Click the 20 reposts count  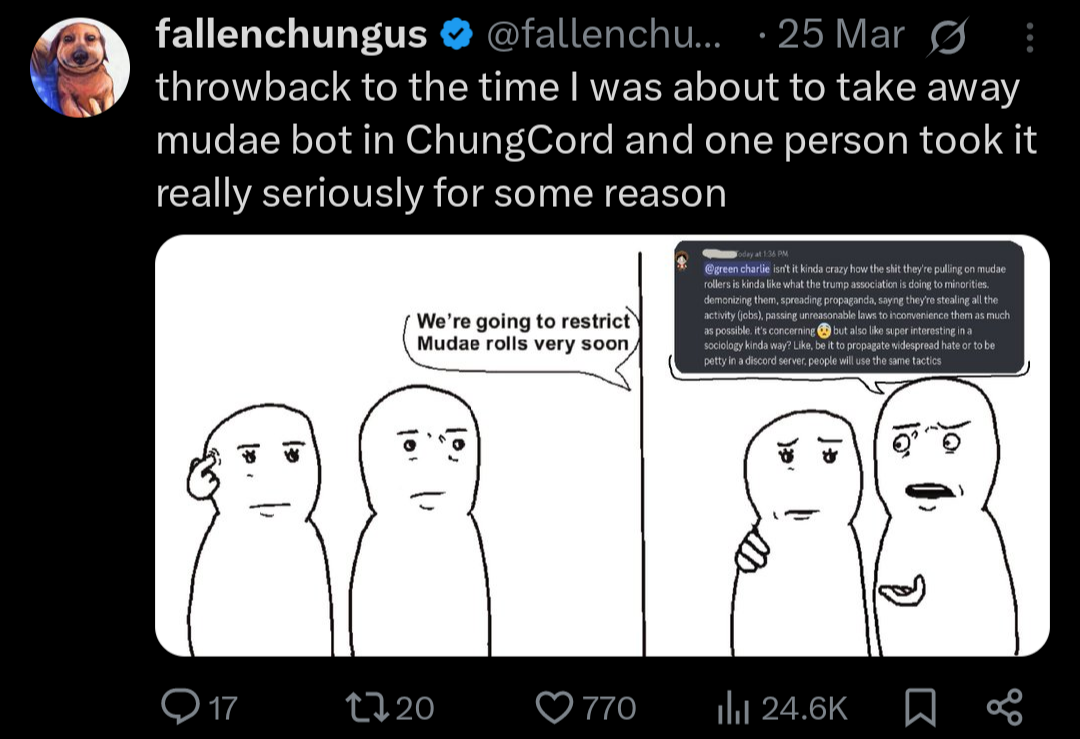tap(415, 709)
